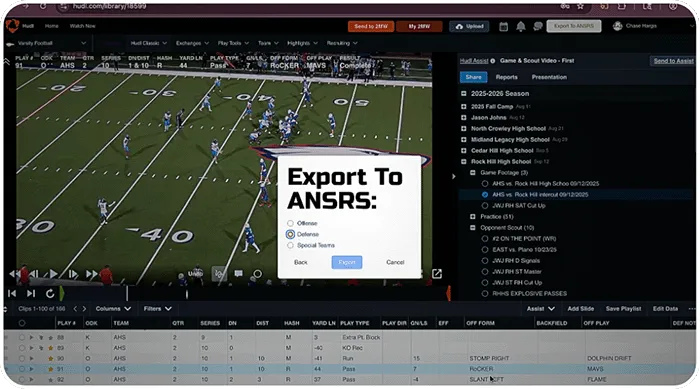Image resolution: width=700 pixels, height=389 pixels.
Task: Collapse the Game Footage (3) group
Action: pyautogui.click(x=472, y=172)
